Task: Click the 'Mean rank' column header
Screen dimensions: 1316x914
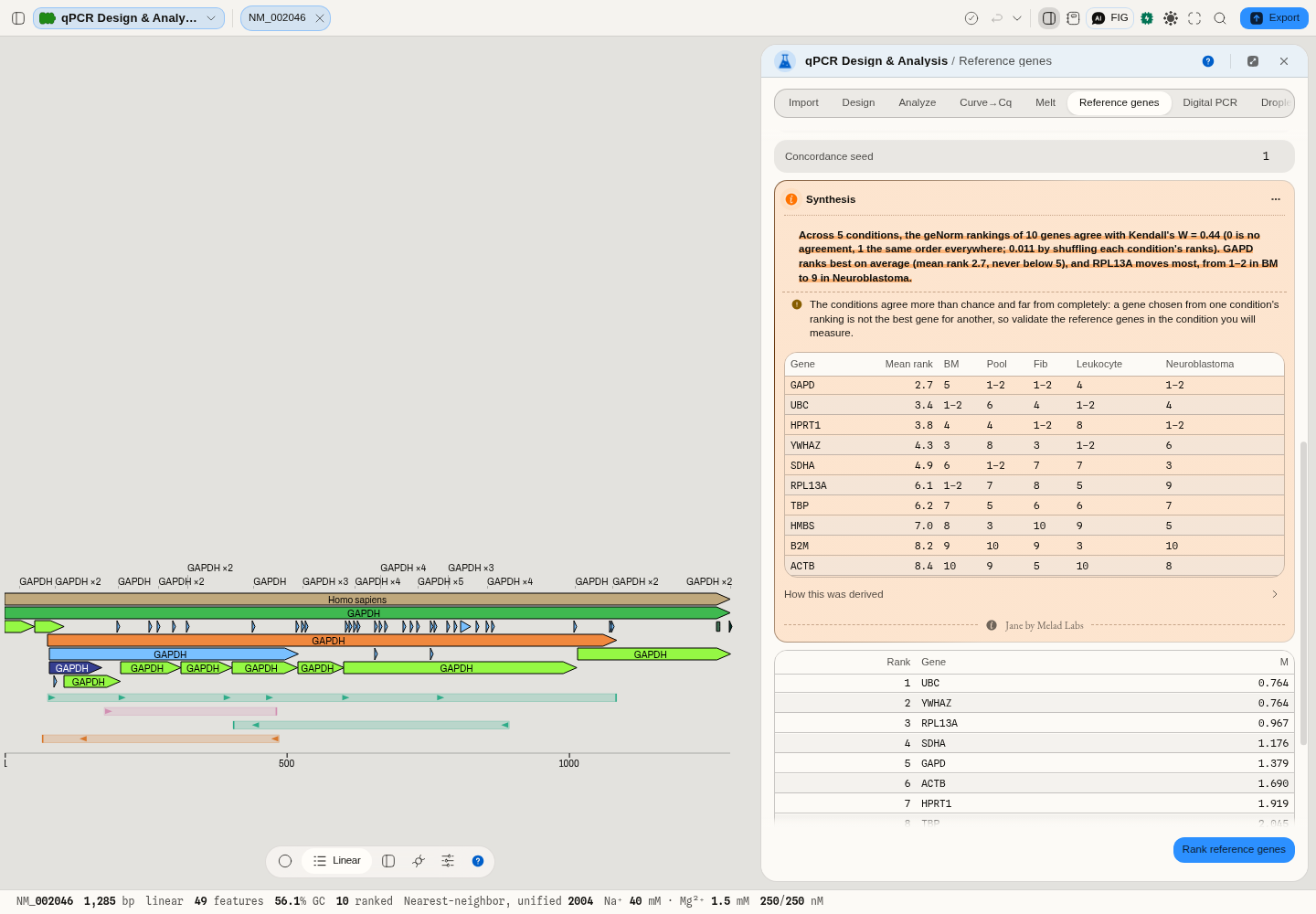Action: 908,364
